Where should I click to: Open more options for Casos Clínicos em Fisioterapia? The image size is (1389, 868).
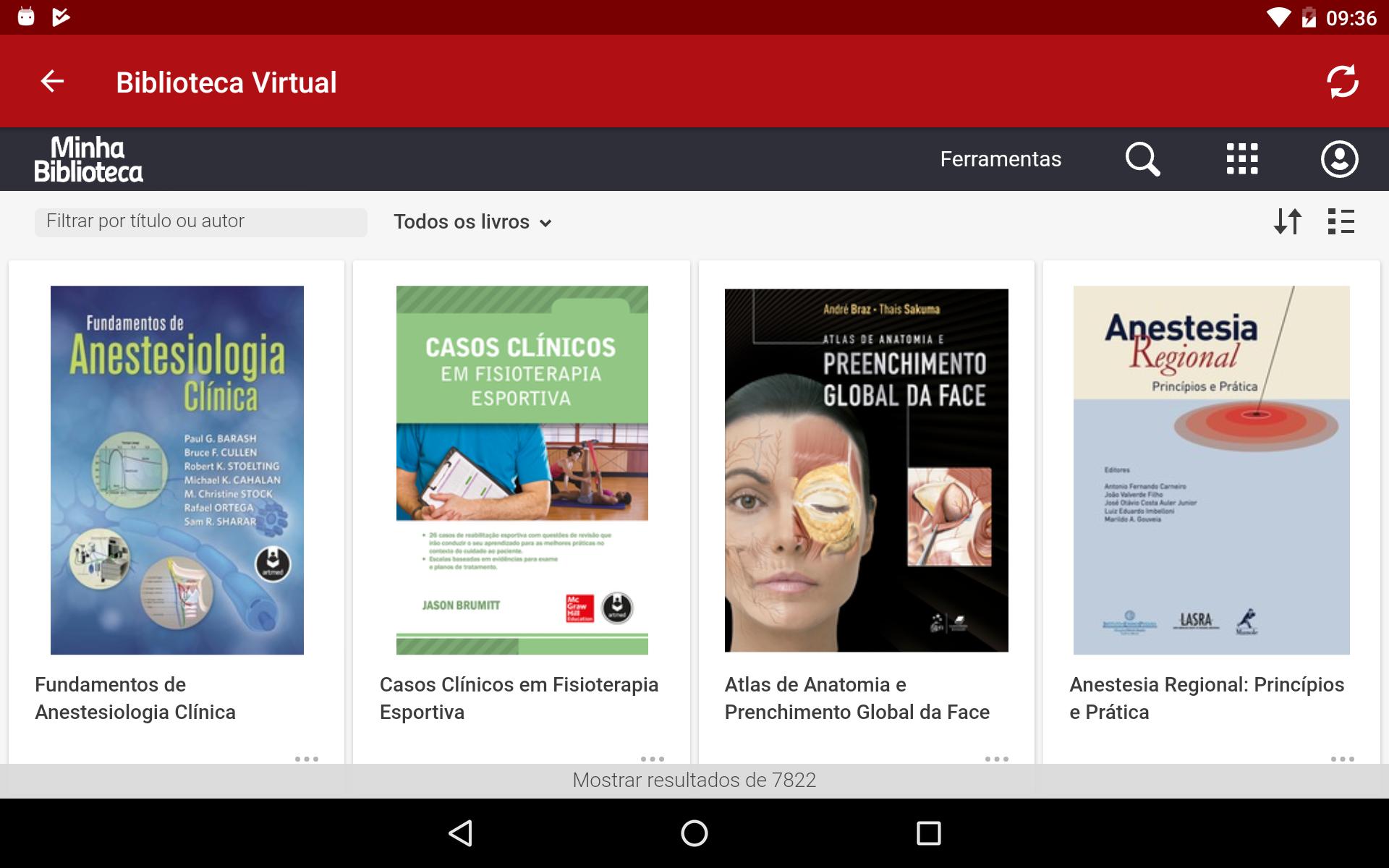tap(653, 758)
